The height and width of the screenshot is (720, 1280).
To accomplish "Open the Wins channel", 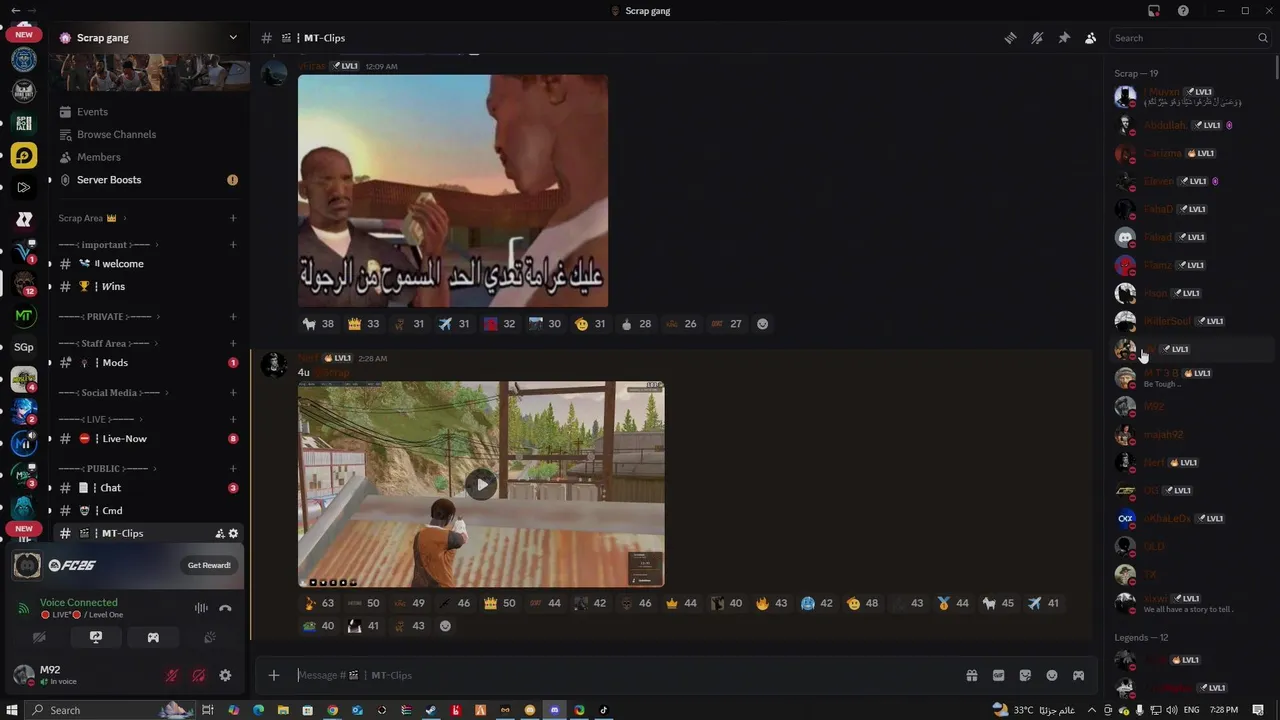I will (150, 287).
